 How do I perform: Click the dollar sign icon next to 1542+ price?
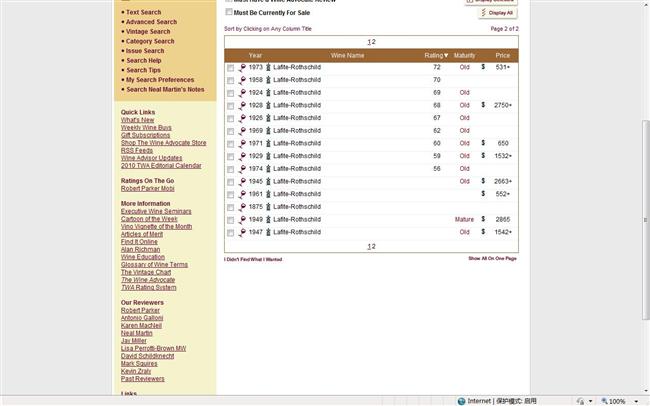483,232
